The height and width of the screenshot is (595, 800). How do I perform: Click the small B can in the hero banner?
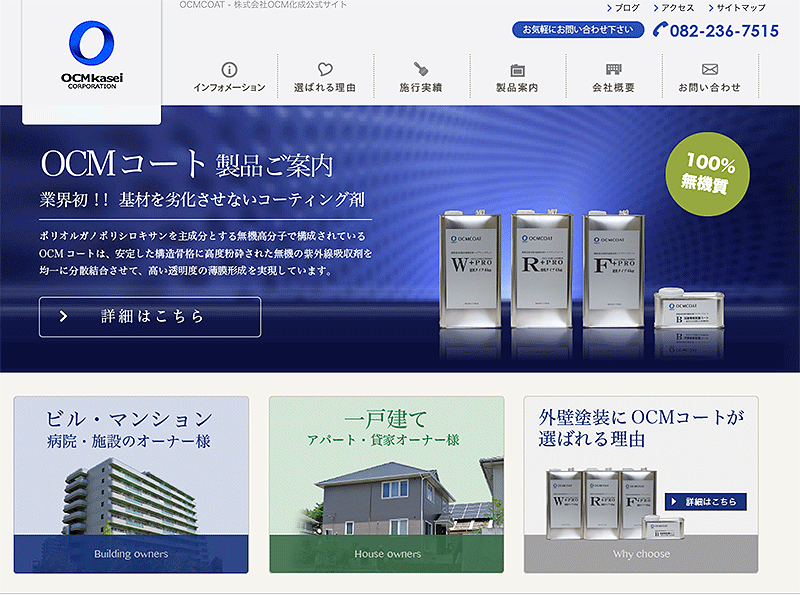pos(689,308)
